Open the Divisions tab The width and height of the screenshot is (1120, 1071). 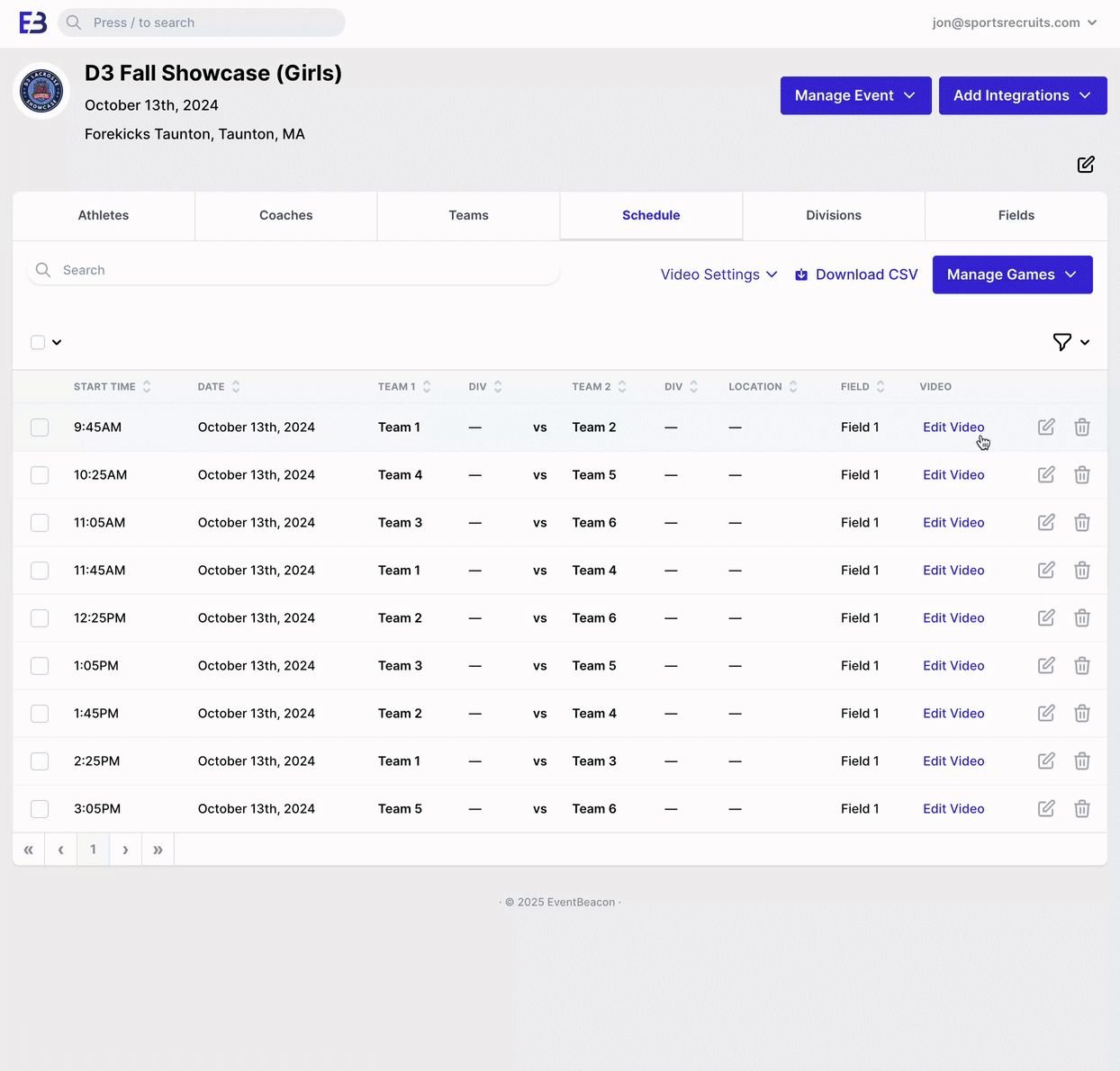pyautogui.click(x=834, y=215)
